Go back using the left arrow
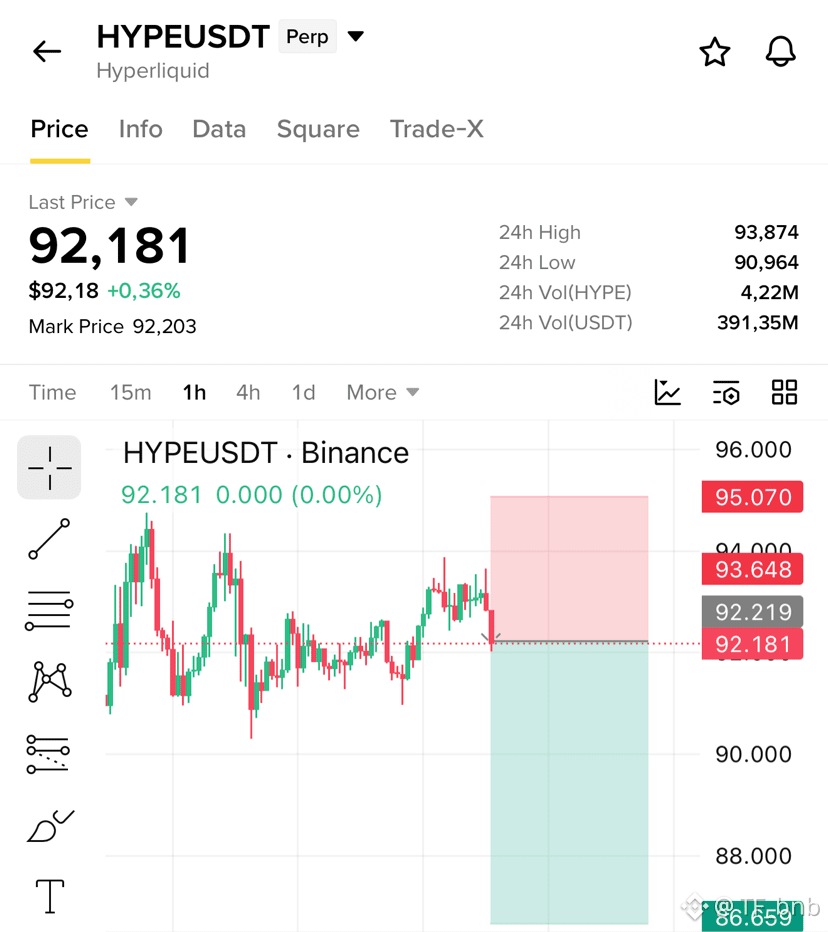This screenshot has height=932, width=828. [47, 52]
